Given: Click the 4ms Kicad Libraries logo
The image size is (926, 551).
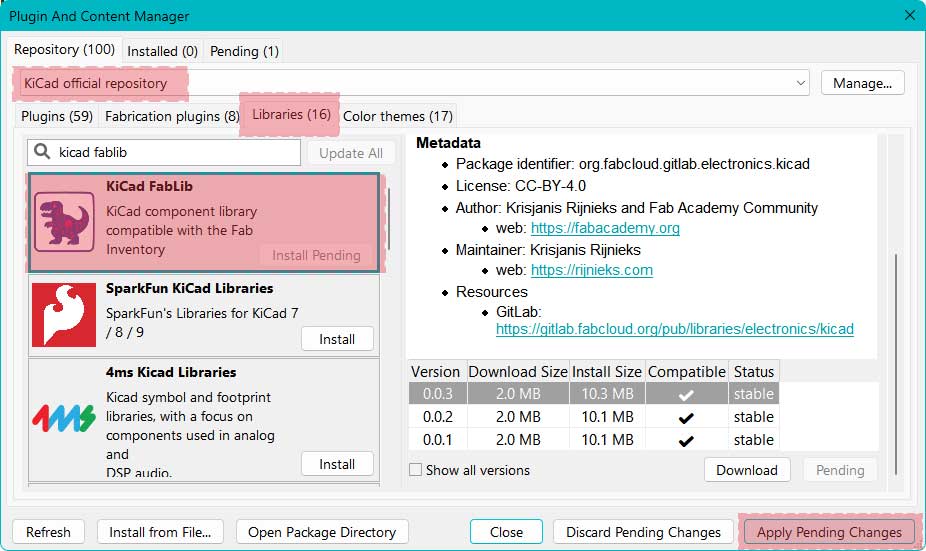Looking at the screenshot, I should coord(64,418).
